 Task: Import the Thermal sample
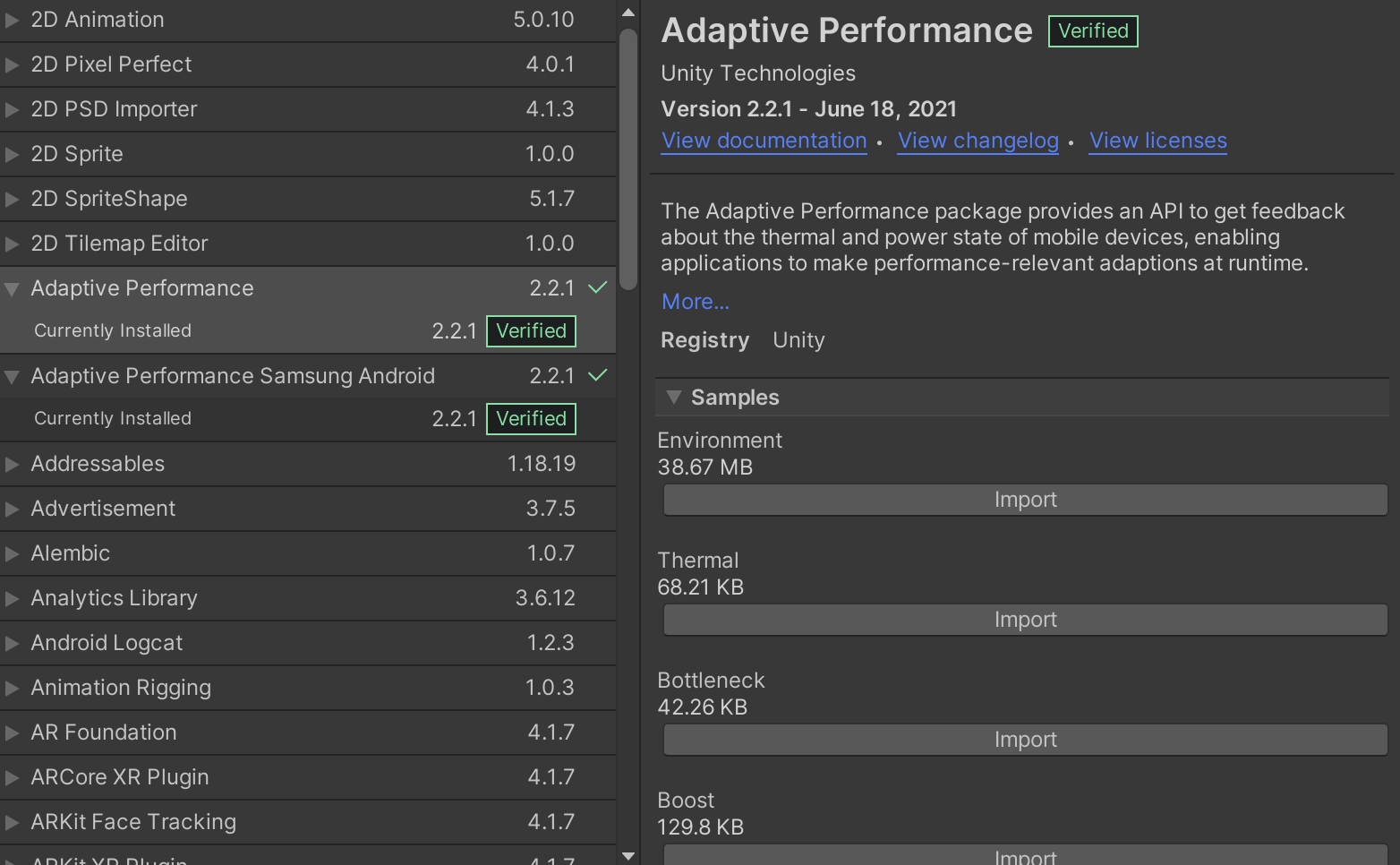coord(1025,619)
